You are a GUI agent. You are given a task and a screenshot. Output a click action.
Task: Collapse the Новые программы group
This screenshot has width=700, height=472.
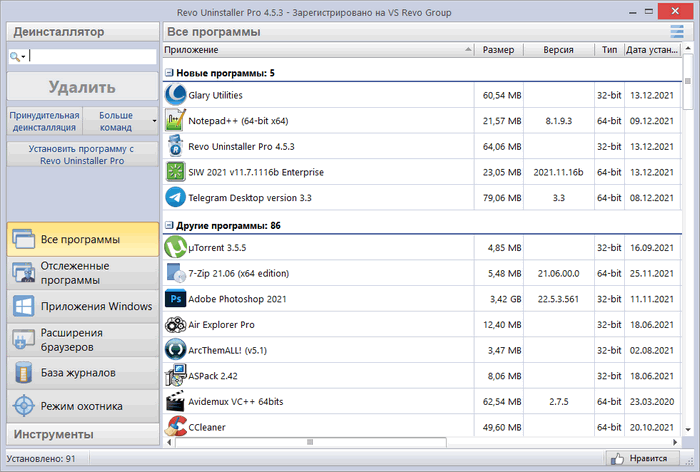pyautogui.click(x=169, y=73)
